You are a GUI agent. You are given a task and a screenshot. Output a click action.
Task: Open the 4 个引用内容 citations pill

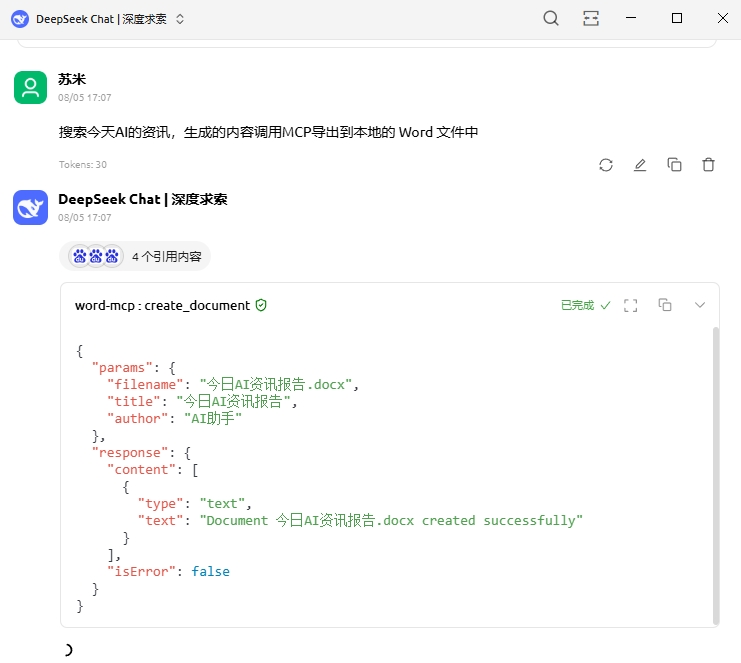(x=135, y=256)
